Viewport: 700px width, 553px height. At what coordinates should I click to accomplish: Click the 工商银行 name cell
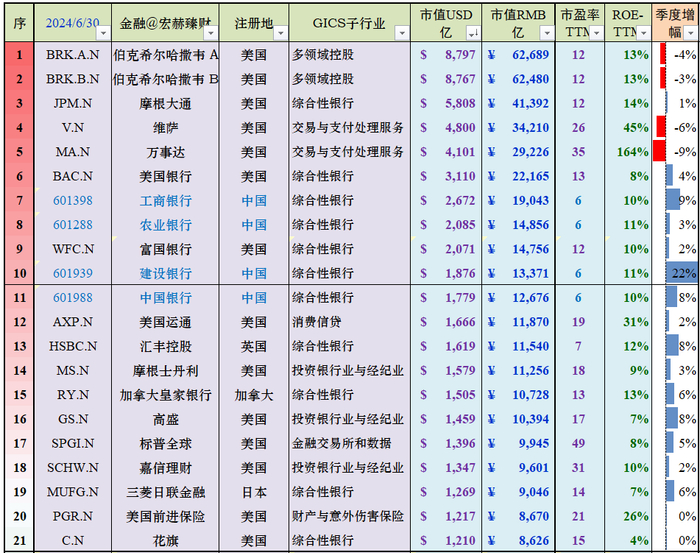pos(166,200)
